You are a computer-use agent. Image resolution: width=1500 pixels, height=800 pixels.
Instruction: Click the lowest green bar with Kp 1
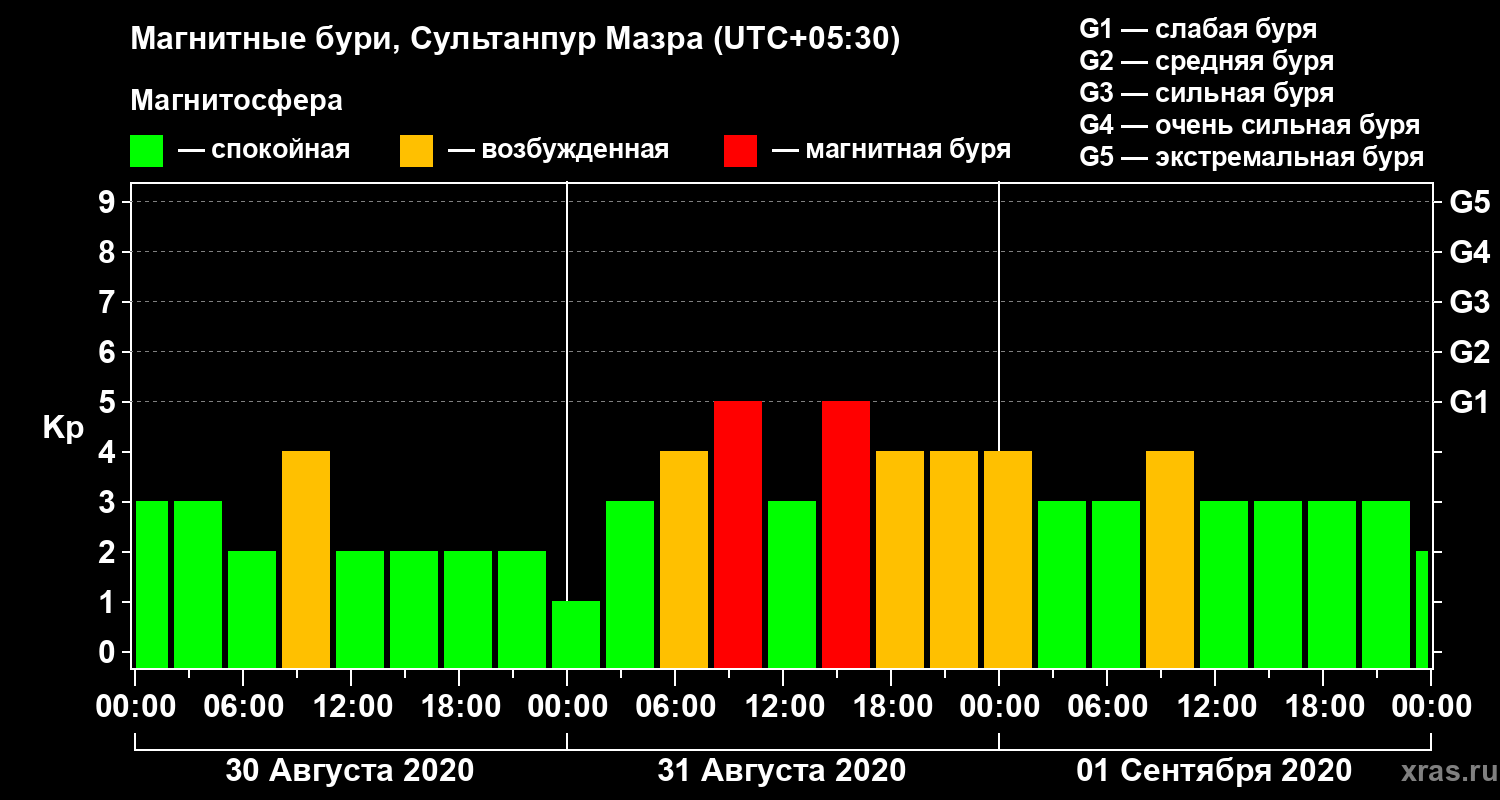[576, 635]
